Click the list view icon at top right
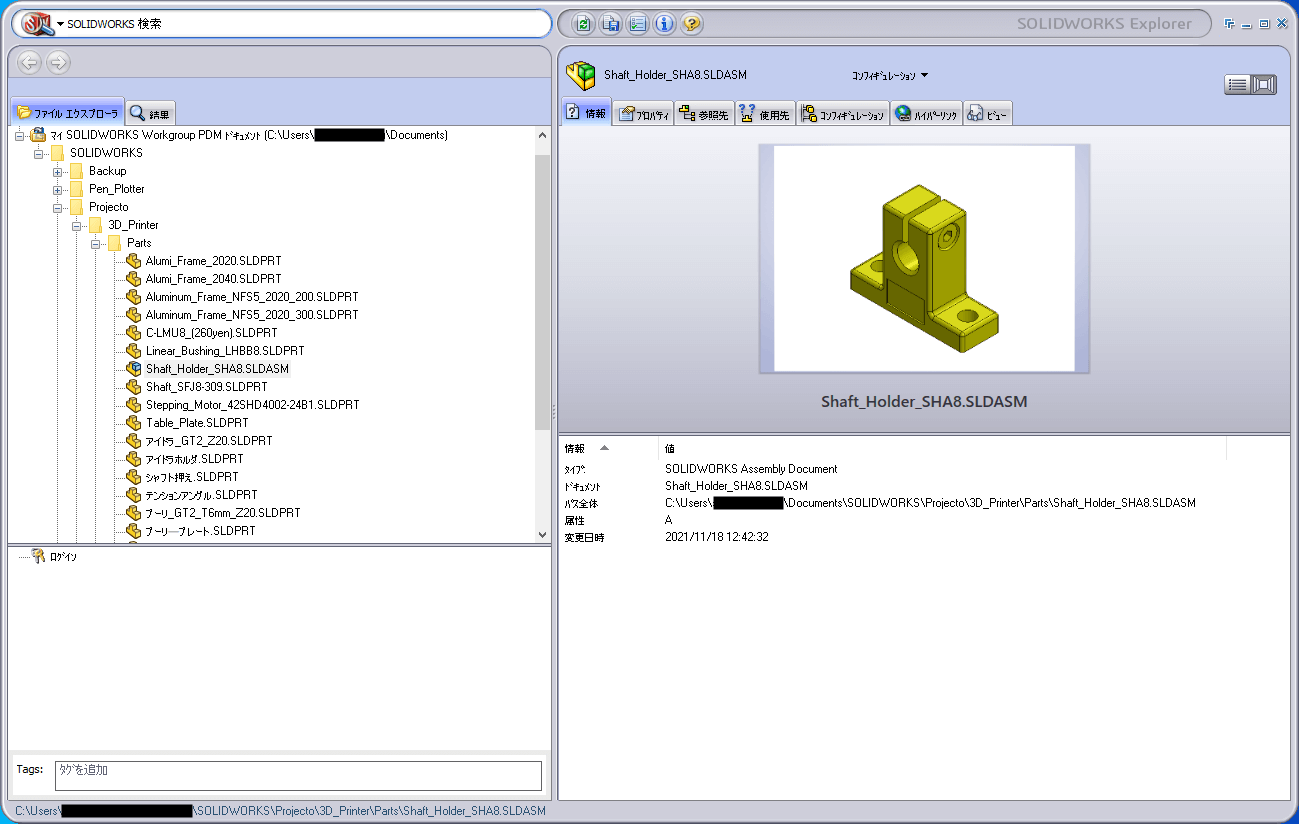 pyautogui.click(x=1237, y=84)
